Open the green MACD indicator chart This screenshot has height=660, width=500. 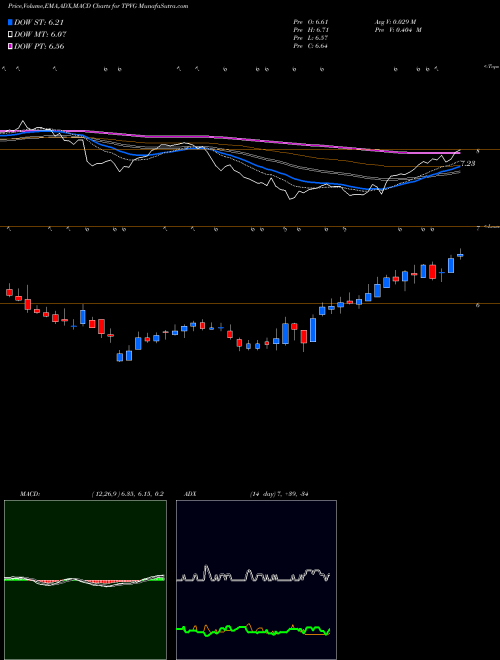pos(85,580)
